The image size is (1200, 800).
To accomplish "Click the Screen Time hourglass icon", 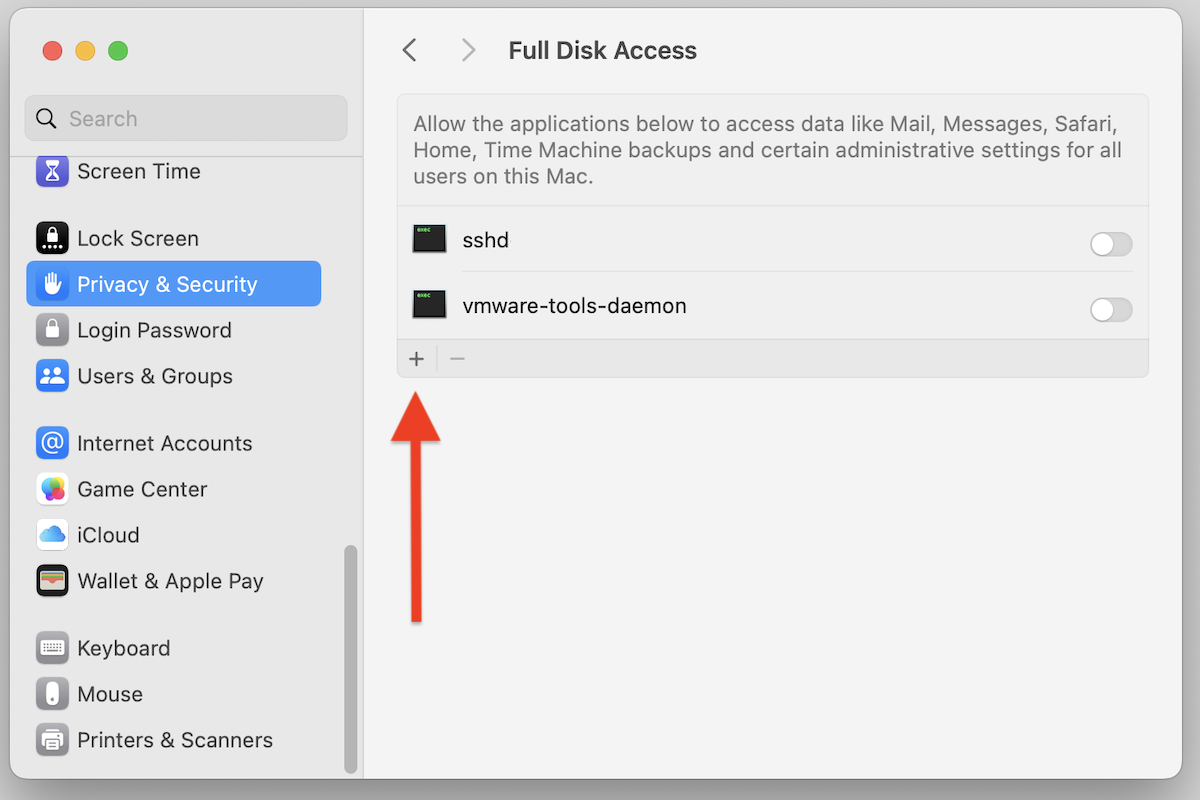I will (52, 171).
